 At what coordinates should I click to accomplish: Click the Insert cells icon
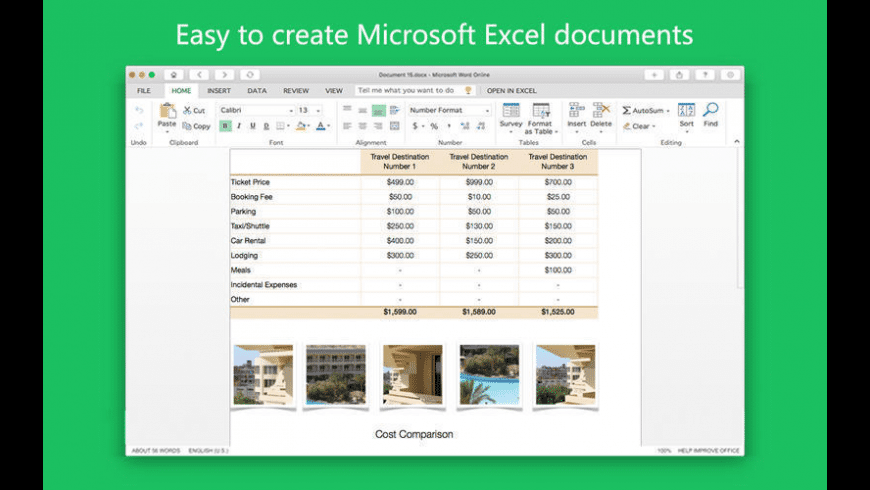point(576,110)
